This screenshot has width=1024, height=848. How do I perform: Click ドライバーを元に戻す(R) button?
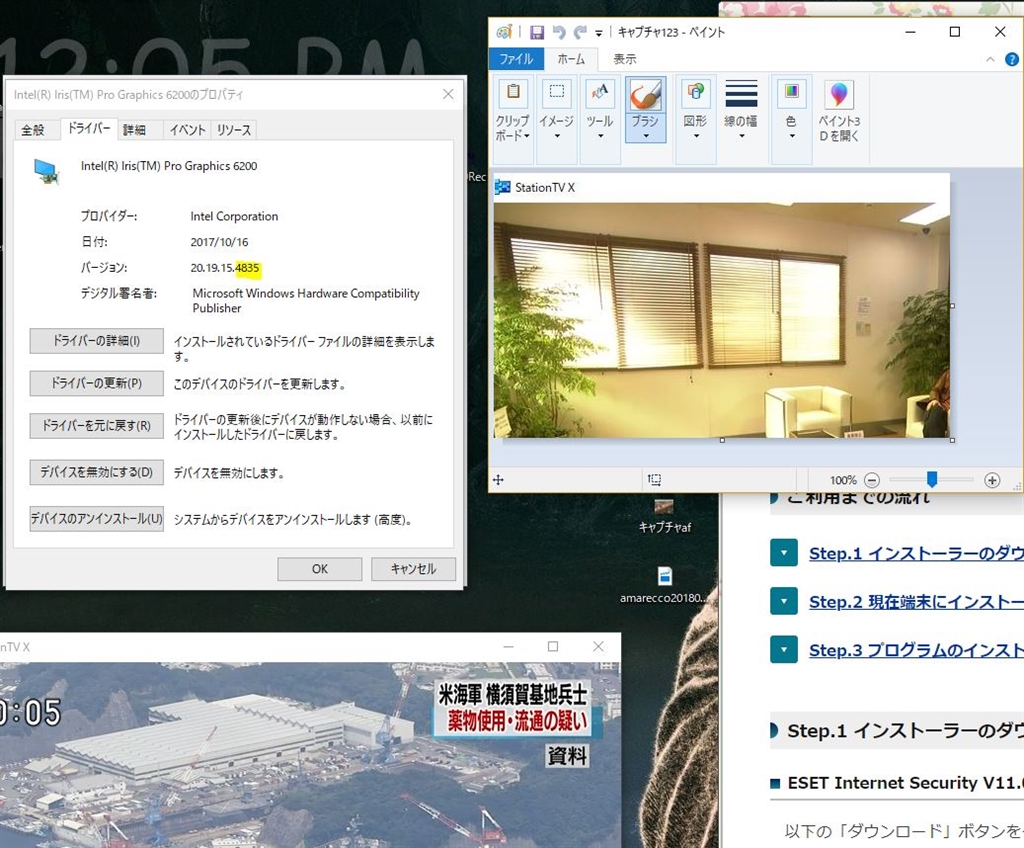[x=97, y=426]
